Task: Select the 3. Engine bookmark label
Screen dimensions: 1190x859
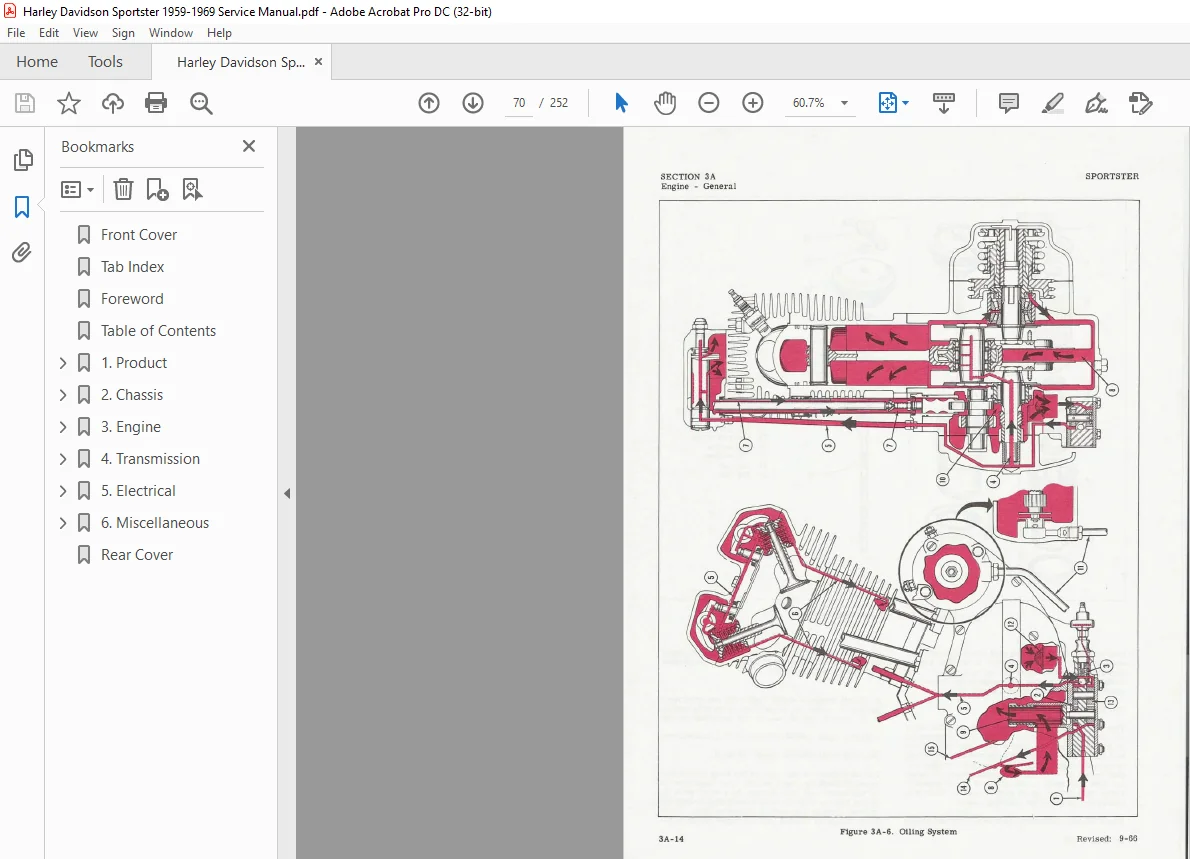Action: pos(131,426)
